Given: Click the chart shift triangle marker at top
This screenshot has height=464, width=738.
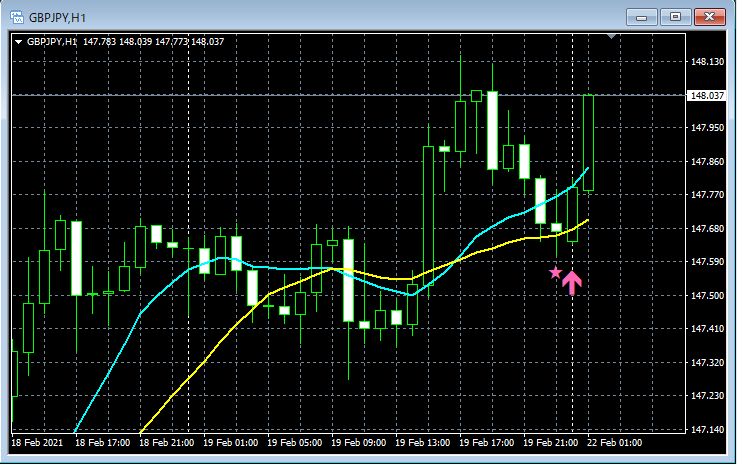Looking at the screenshot, I should (x=611, y=36).
